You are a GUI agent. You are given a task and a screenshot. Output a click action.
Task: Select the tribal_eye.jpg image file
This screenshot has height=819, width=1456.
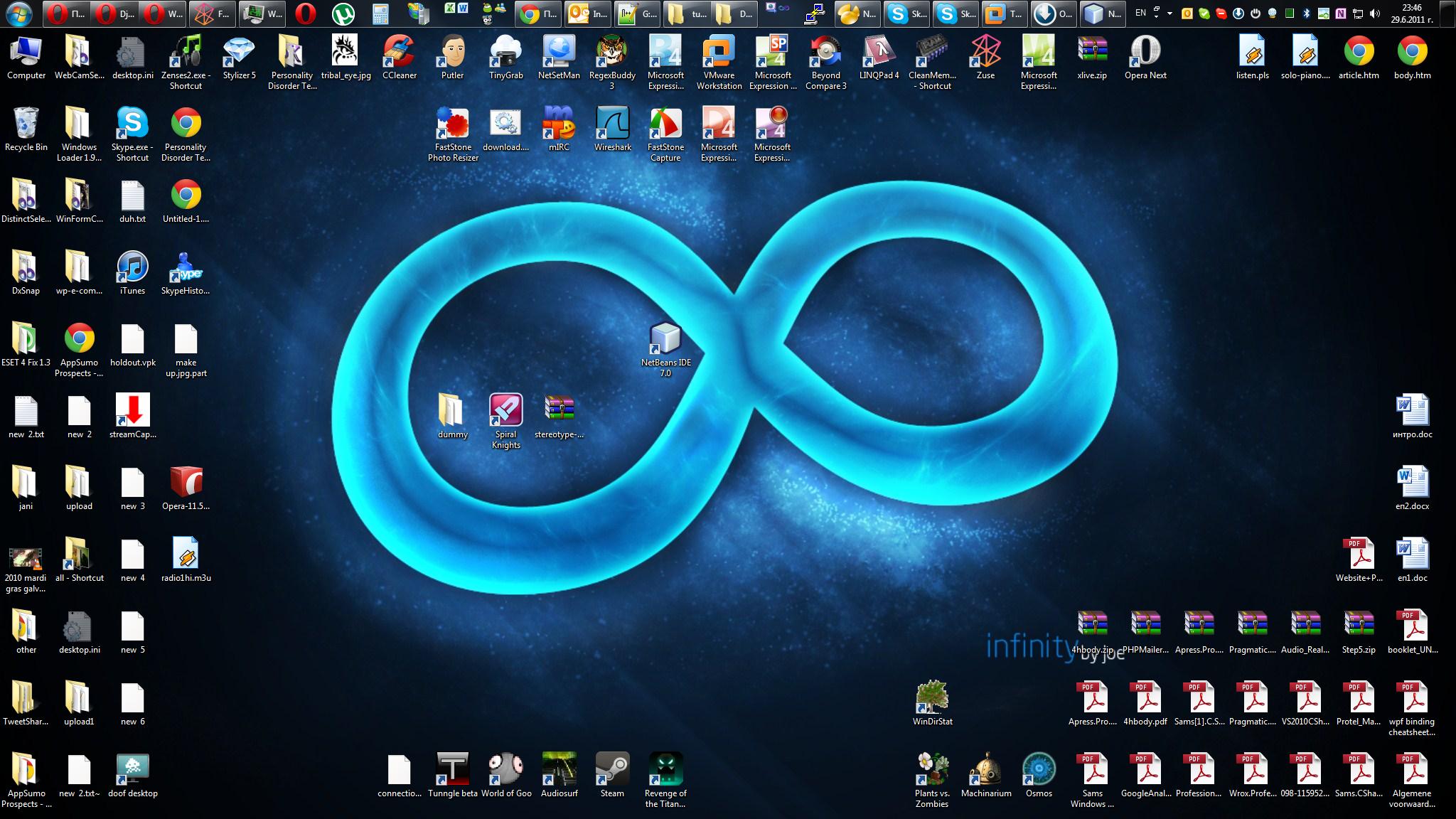coord(346,57)
